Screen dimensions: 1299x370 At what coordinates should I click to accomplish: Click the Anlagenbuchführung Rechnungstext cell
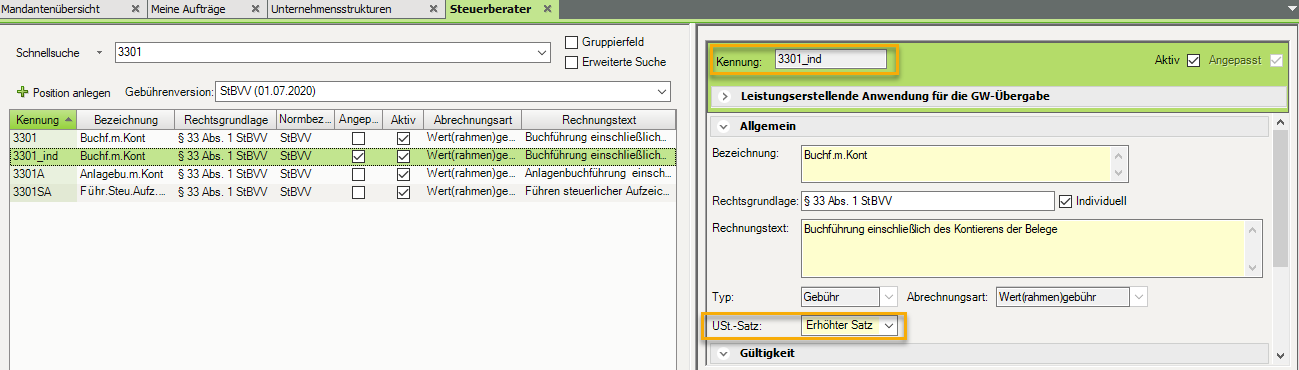click(599, 174)
